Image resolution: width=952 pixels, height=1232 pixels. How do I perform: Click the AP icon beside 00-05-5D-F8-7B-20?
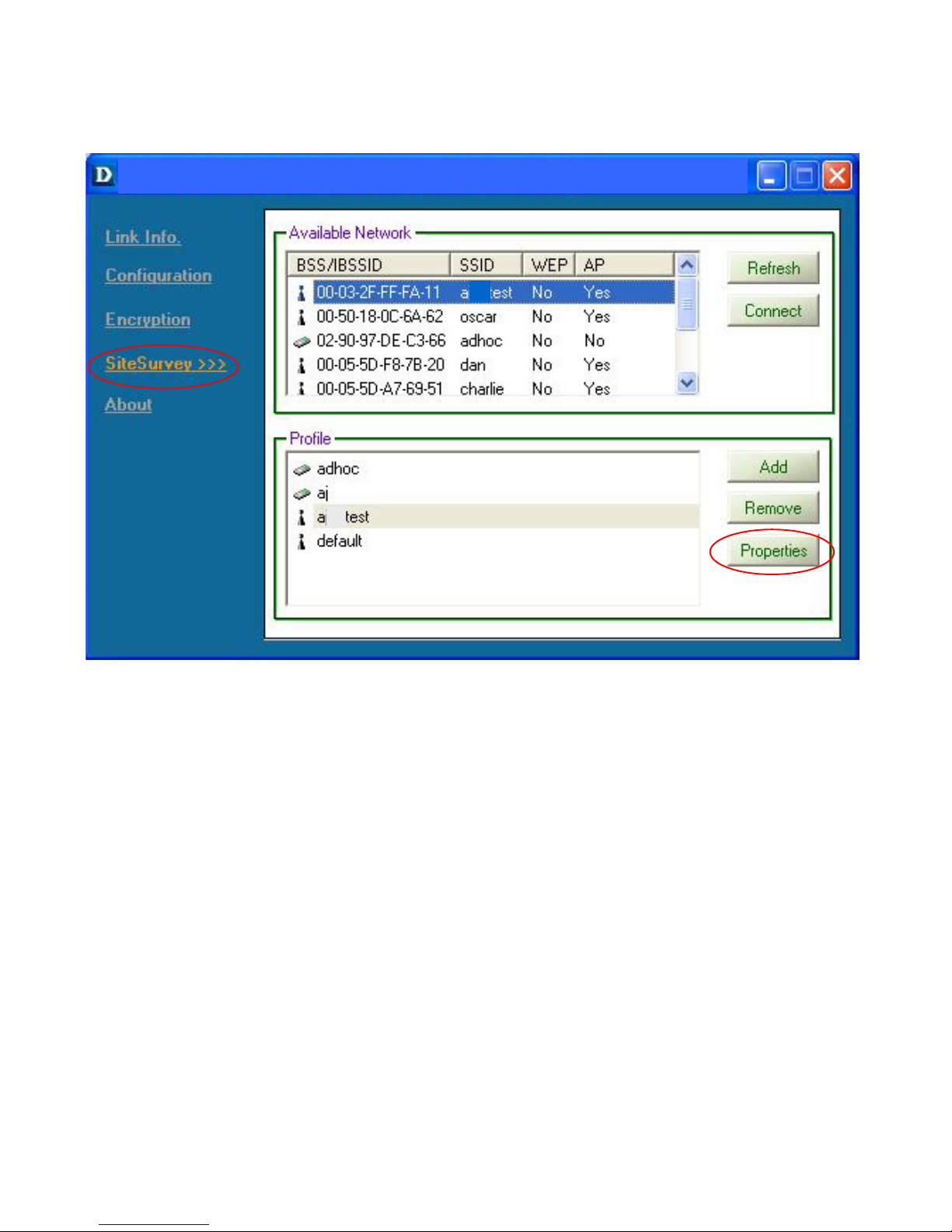pos(302,365)
